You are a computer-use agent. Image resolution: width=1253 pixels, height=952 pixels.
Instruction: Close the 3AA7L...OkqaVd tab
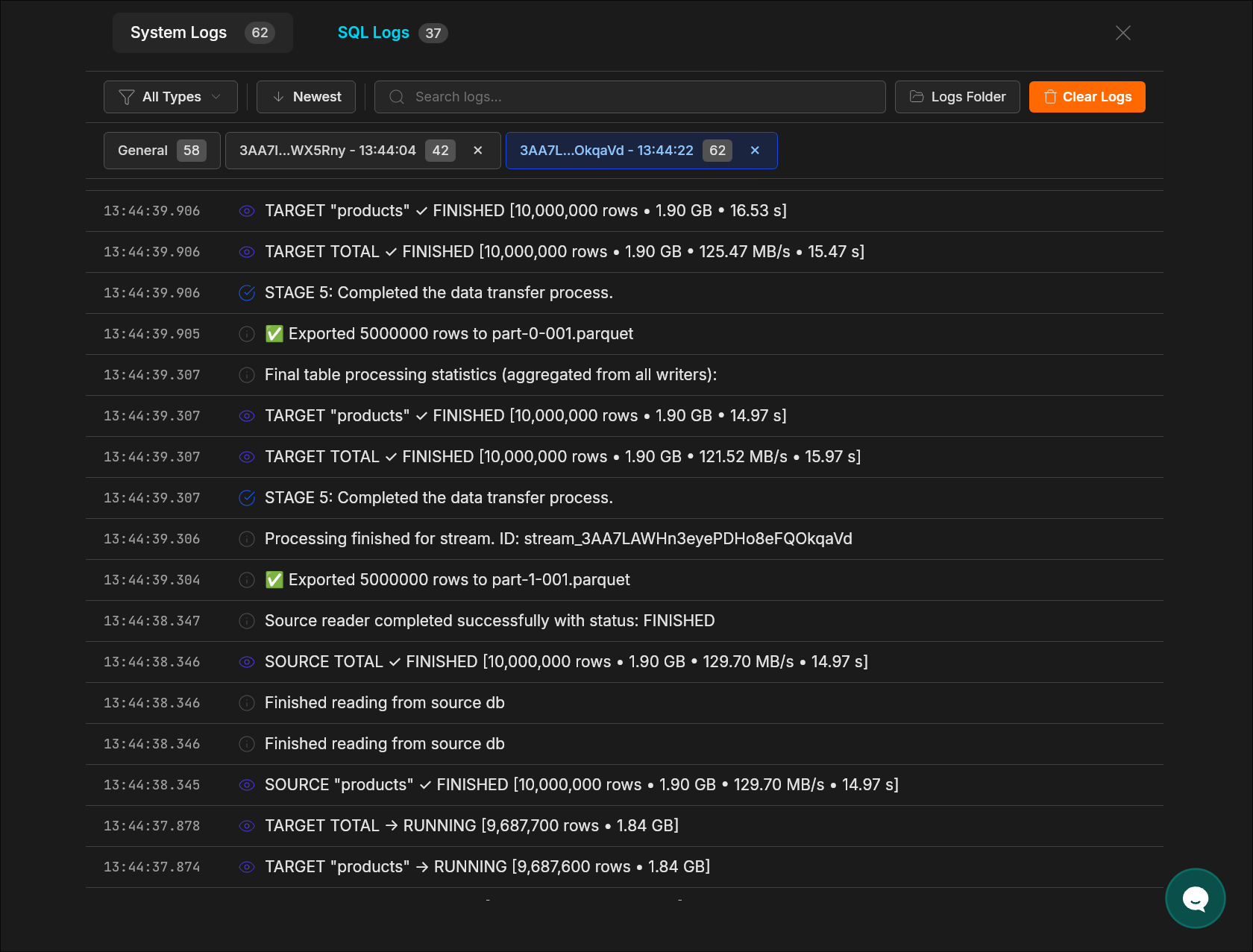pyautogui.click(x=755, y=151)
